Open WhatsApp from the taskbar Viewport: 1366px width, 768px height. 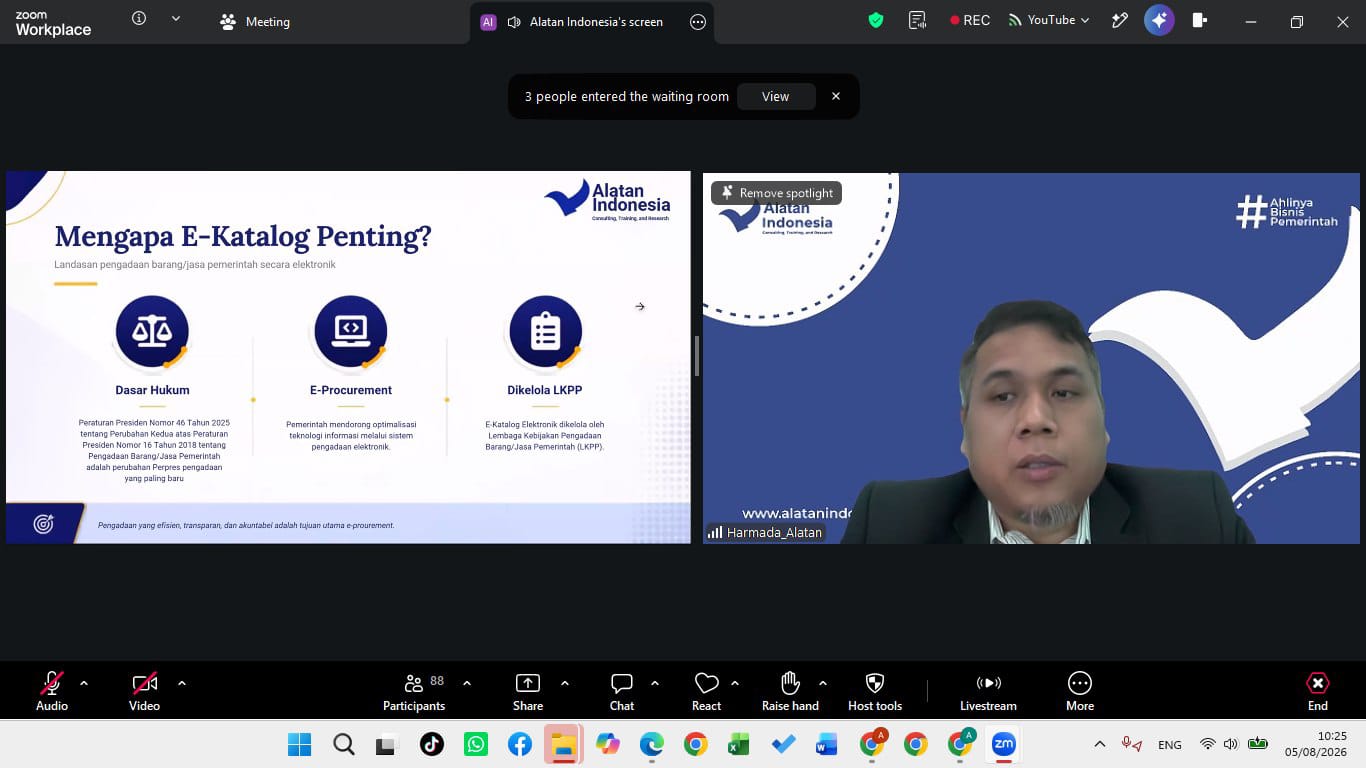pos(476,744)
